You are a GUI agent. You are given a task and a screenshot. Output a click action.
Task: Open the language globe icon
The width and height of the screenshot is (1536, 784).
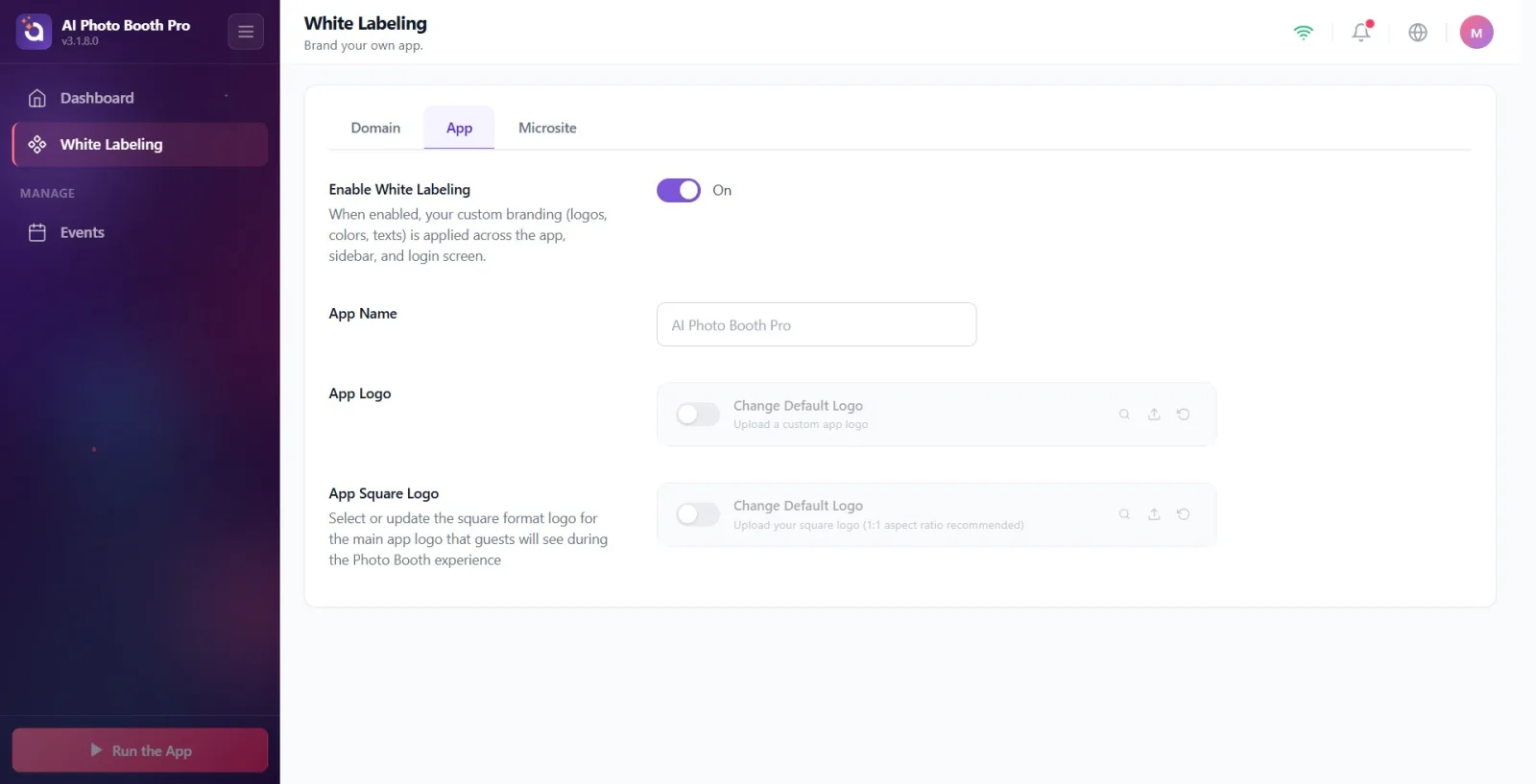pos(1418,32)
